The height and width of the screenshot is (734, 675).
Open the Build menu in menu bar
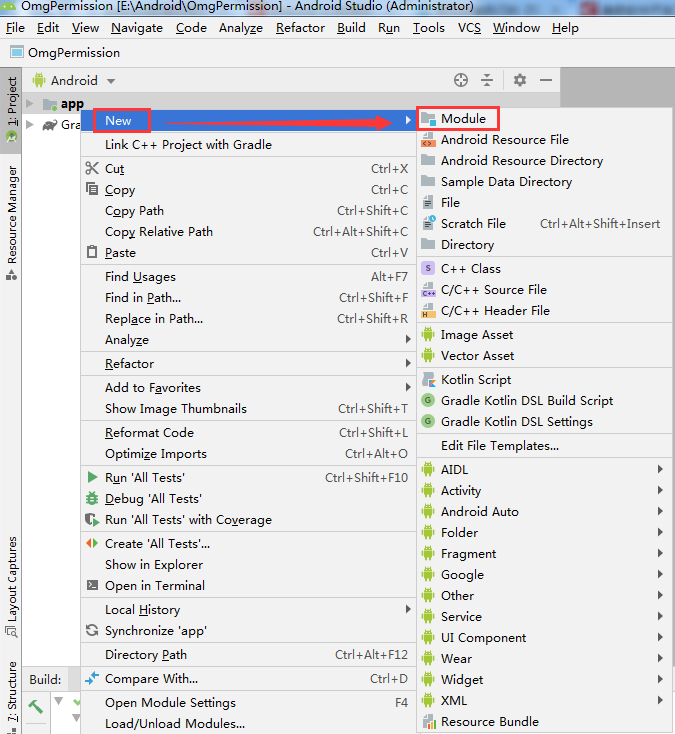point(351,28)
